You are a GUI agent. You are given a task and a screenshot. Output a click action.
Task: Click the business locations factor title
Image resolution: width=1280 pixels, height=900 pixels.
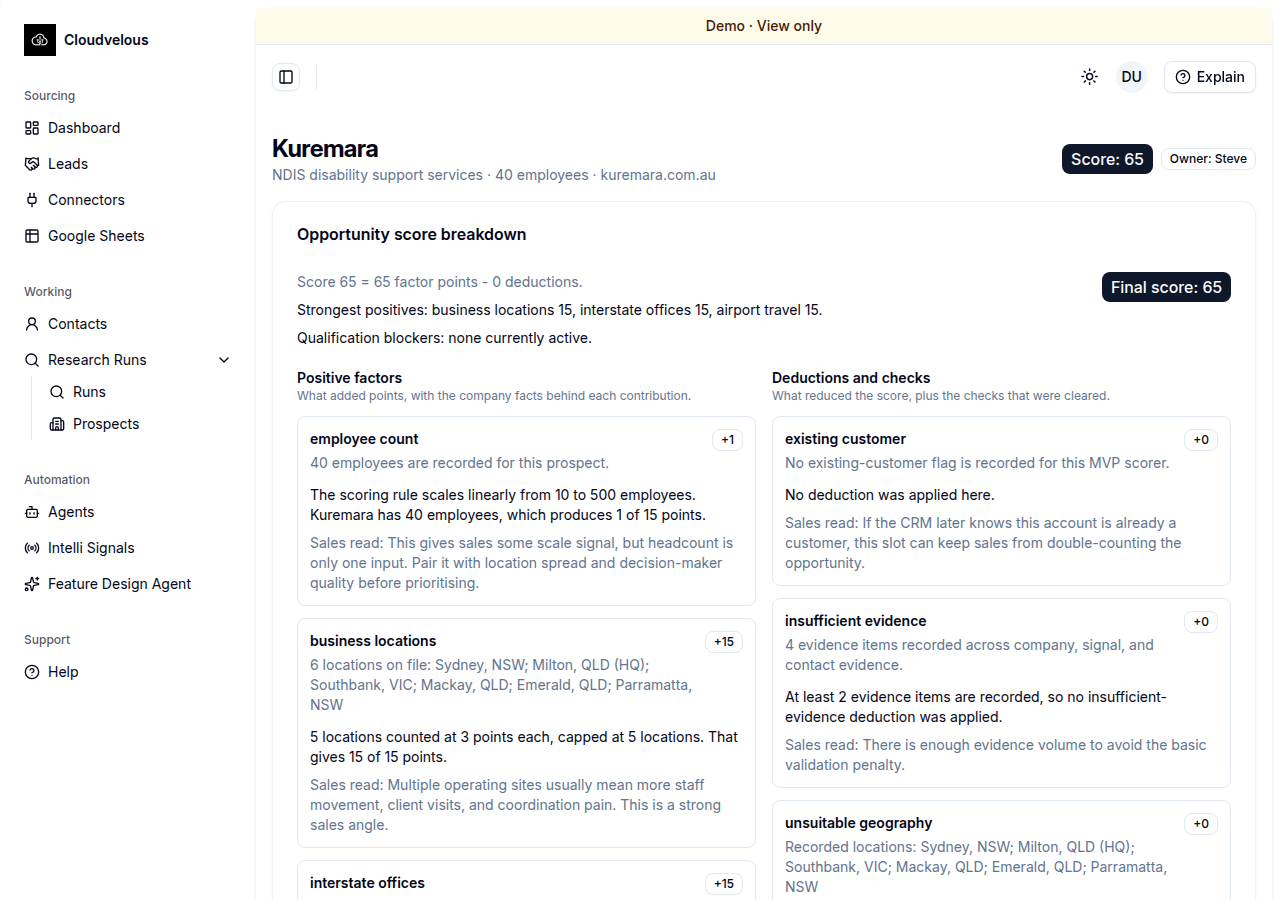373,641
